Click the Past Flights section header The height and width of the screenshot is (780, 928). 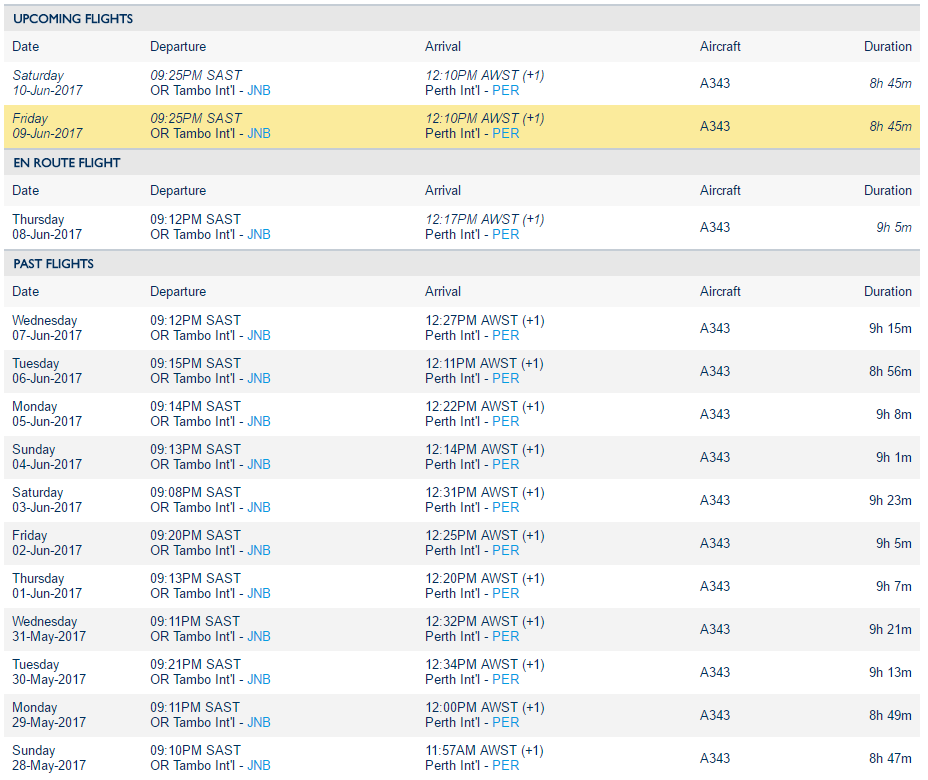[x=54, y=264]
